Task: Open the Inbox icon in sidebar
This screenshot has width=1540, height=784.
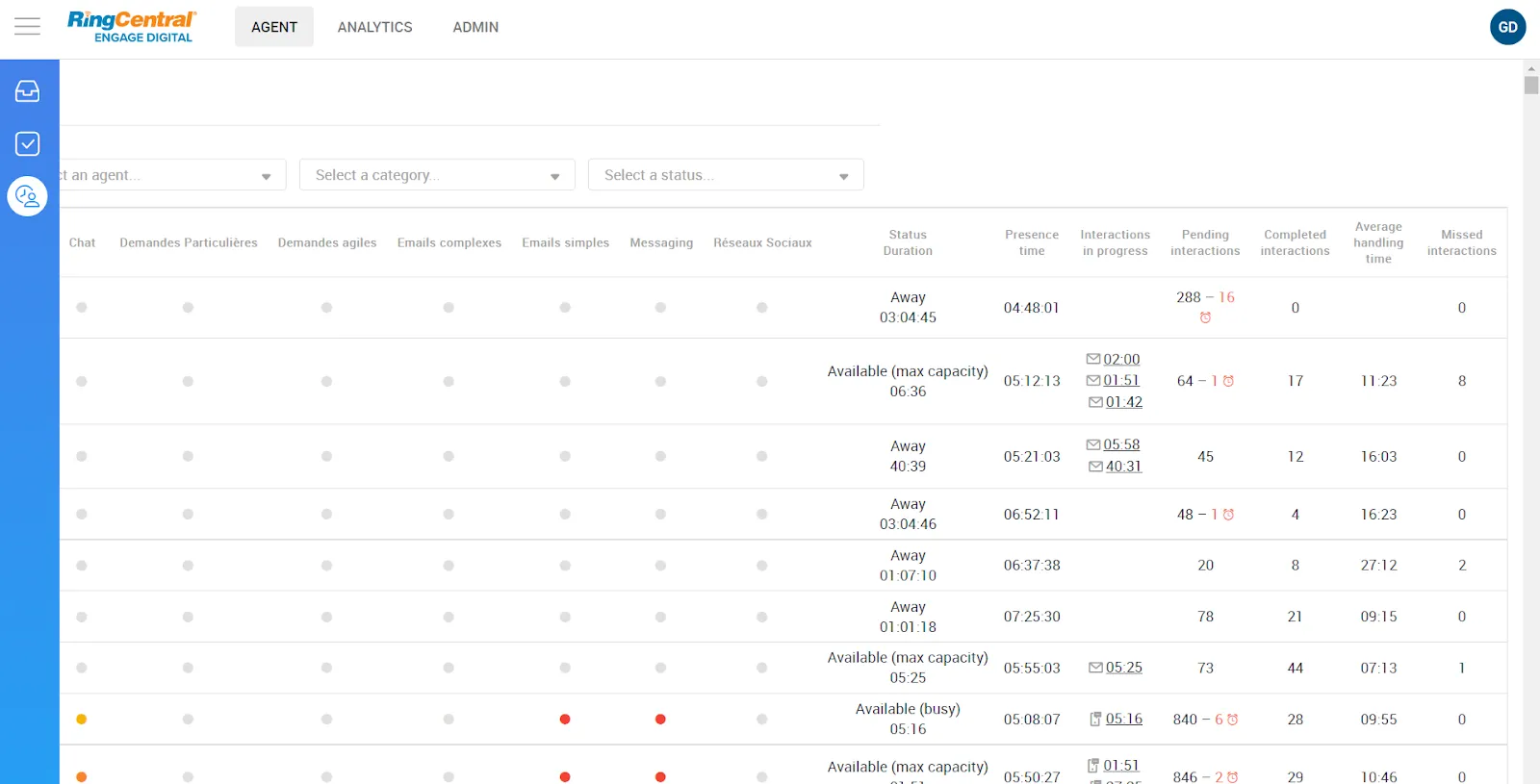Action: [x=27, y=91]
